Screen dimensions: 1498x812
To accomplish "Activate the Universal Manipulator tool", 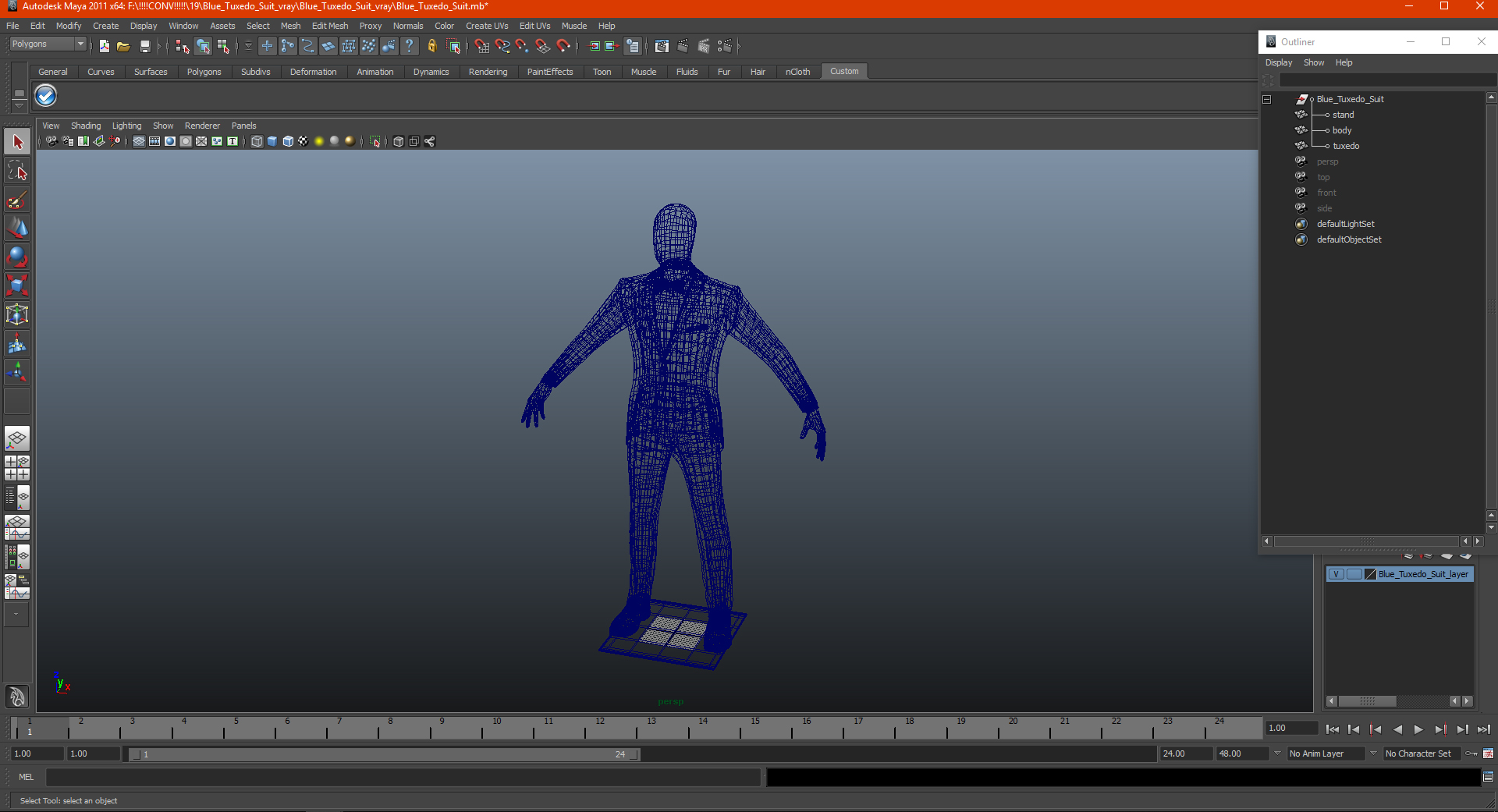I will 17,315.
